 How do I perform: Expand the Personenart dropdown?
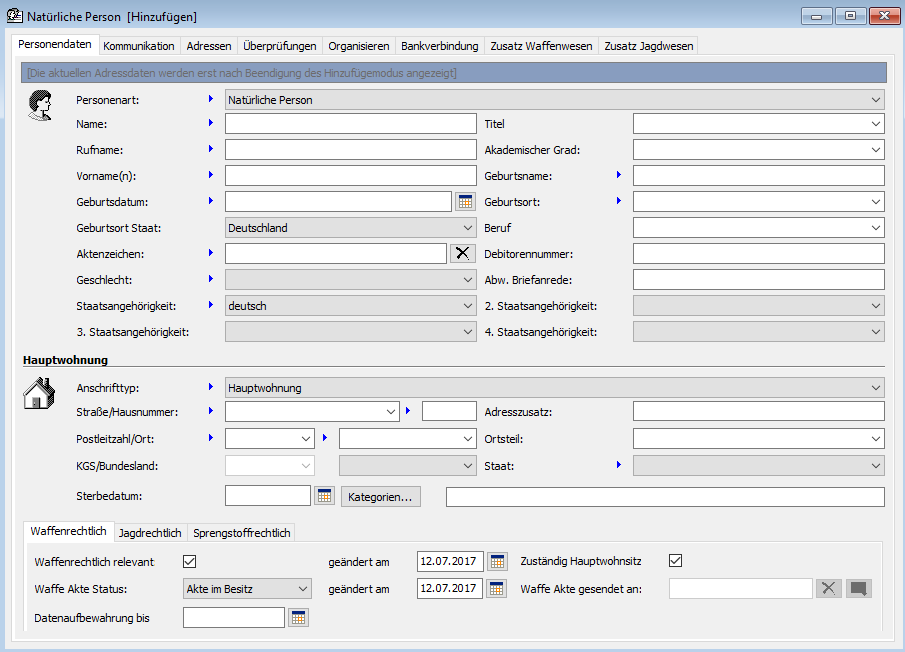[x=876, y=100]
